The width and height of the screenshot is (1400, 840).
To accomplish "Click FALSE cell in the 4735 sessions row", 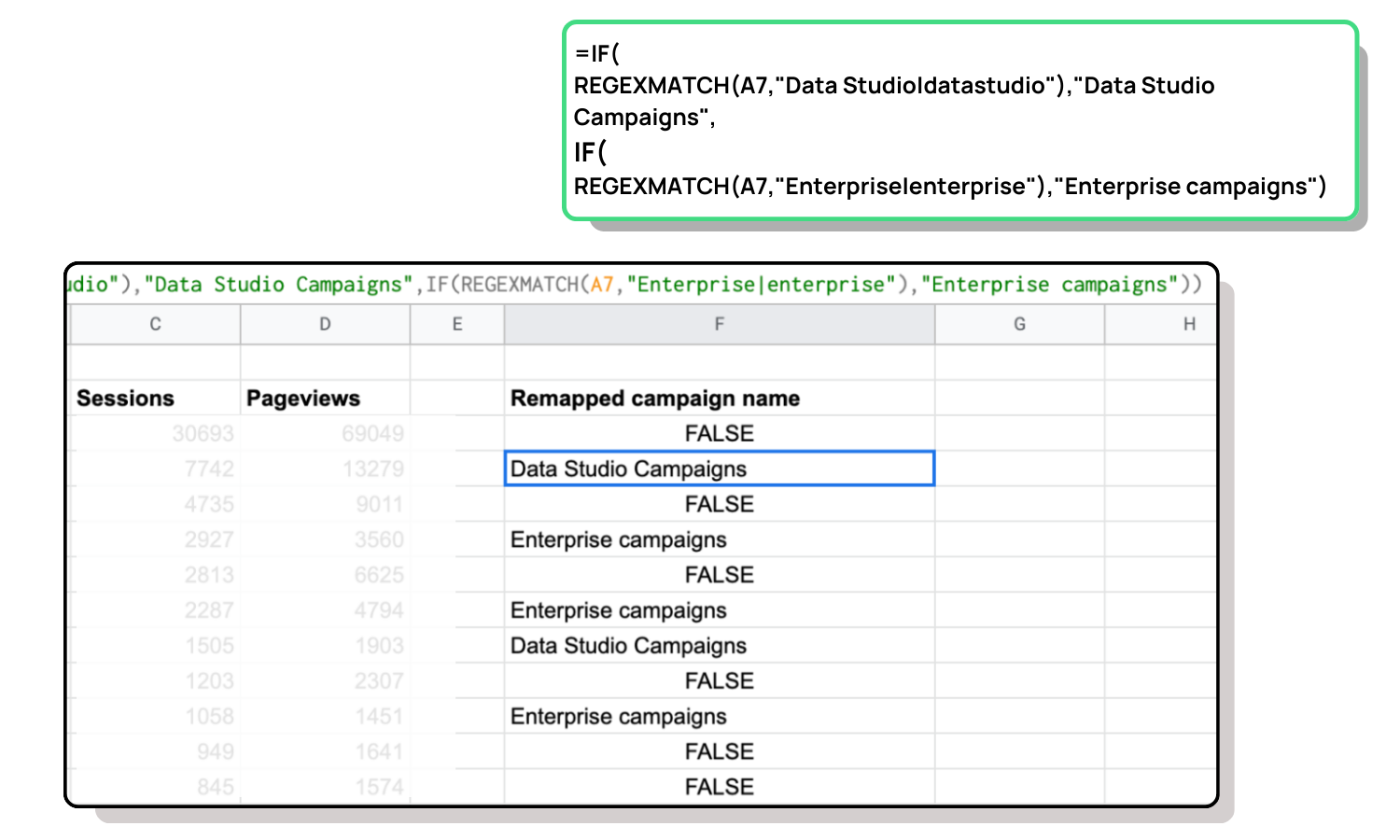I will (719, 504).
